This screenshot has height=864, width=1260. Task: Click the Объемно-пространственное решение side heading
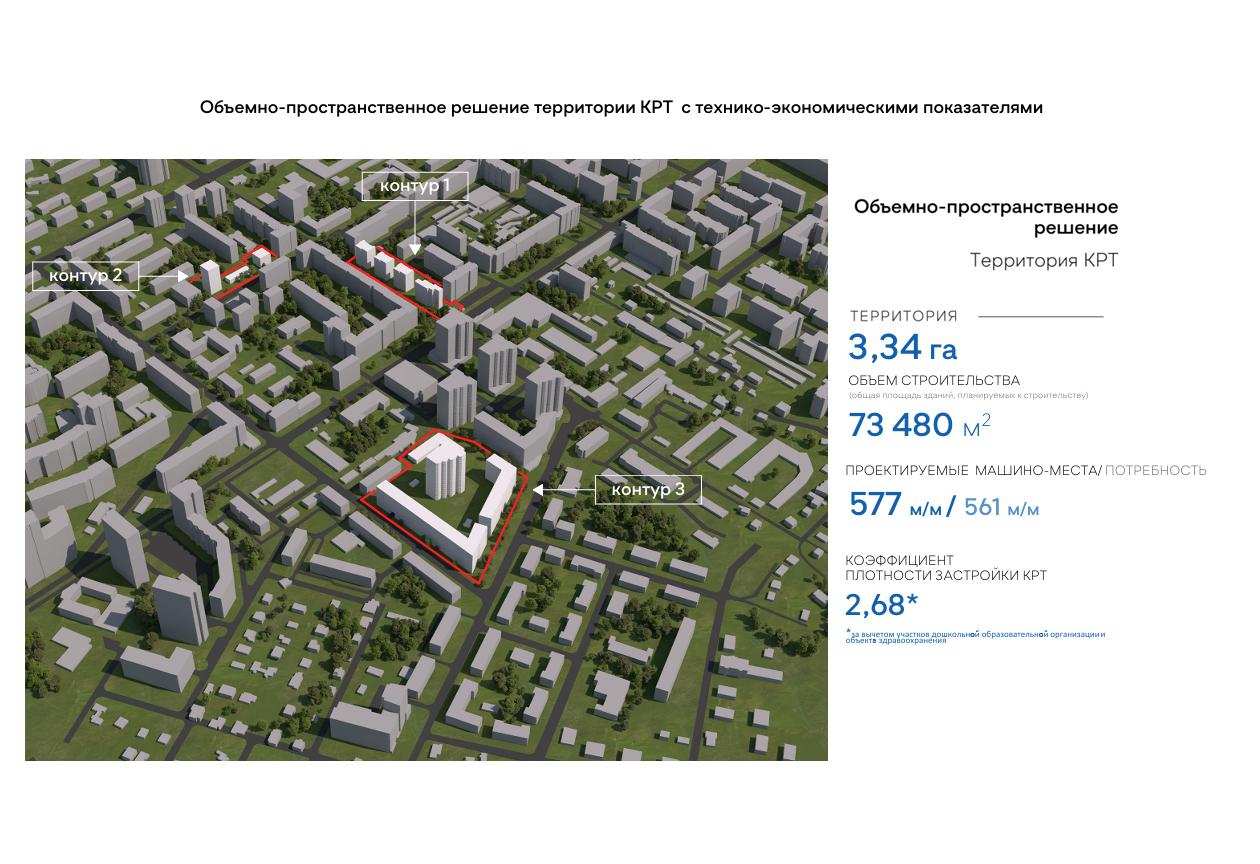(986, 217)
